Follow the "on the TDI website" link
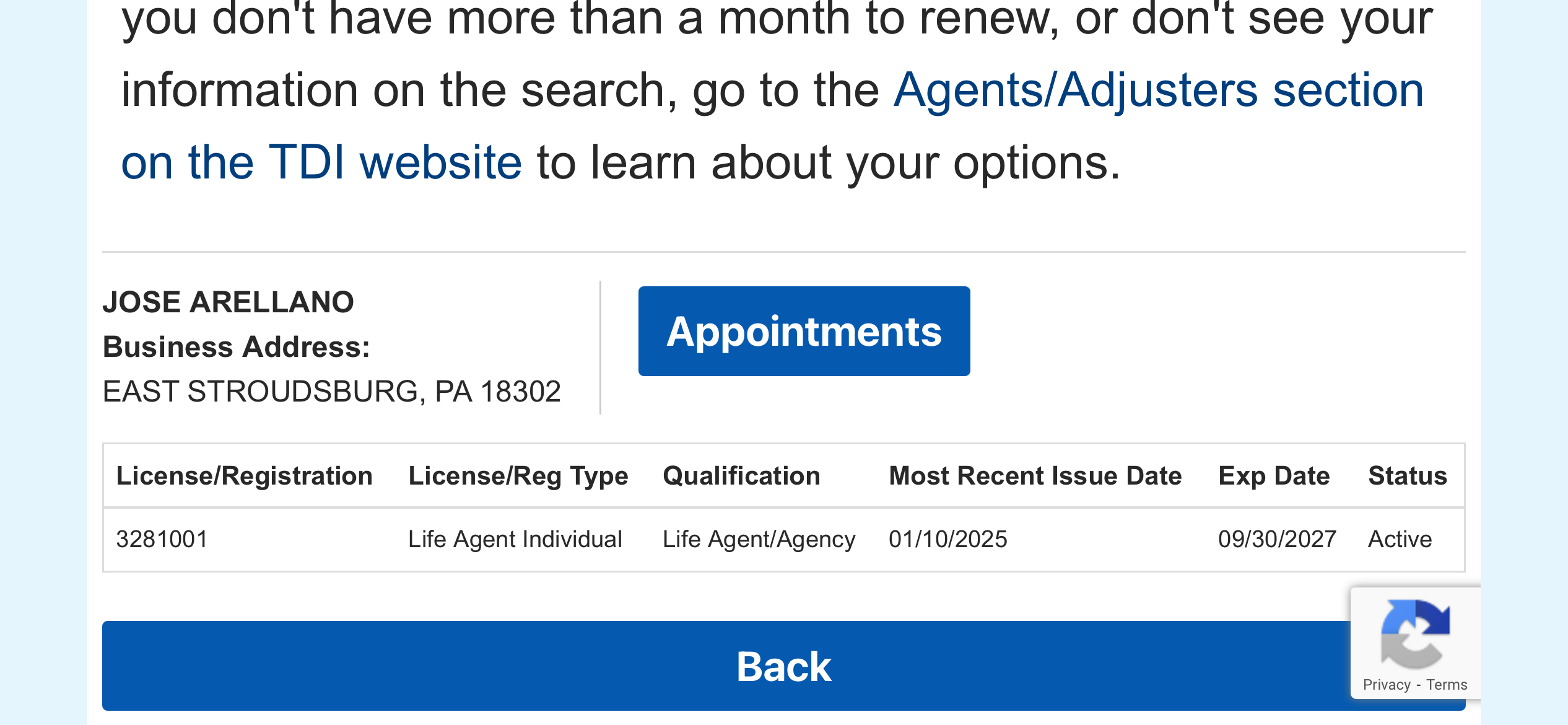This screenshot has width=1568, height=725. (x=321, y=162)
